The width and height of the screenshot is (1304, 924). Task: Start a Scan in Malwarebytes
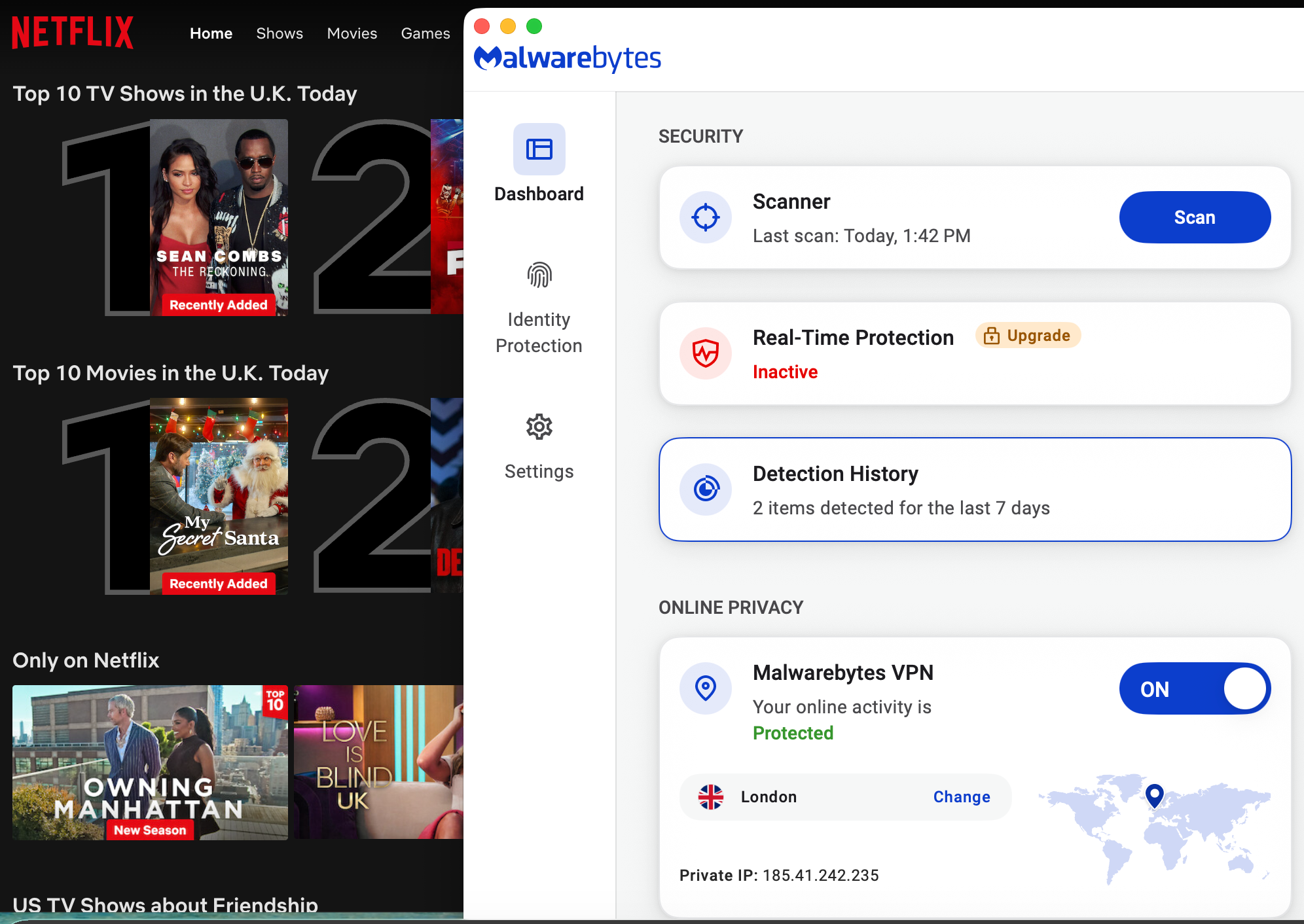point(1194,217)
